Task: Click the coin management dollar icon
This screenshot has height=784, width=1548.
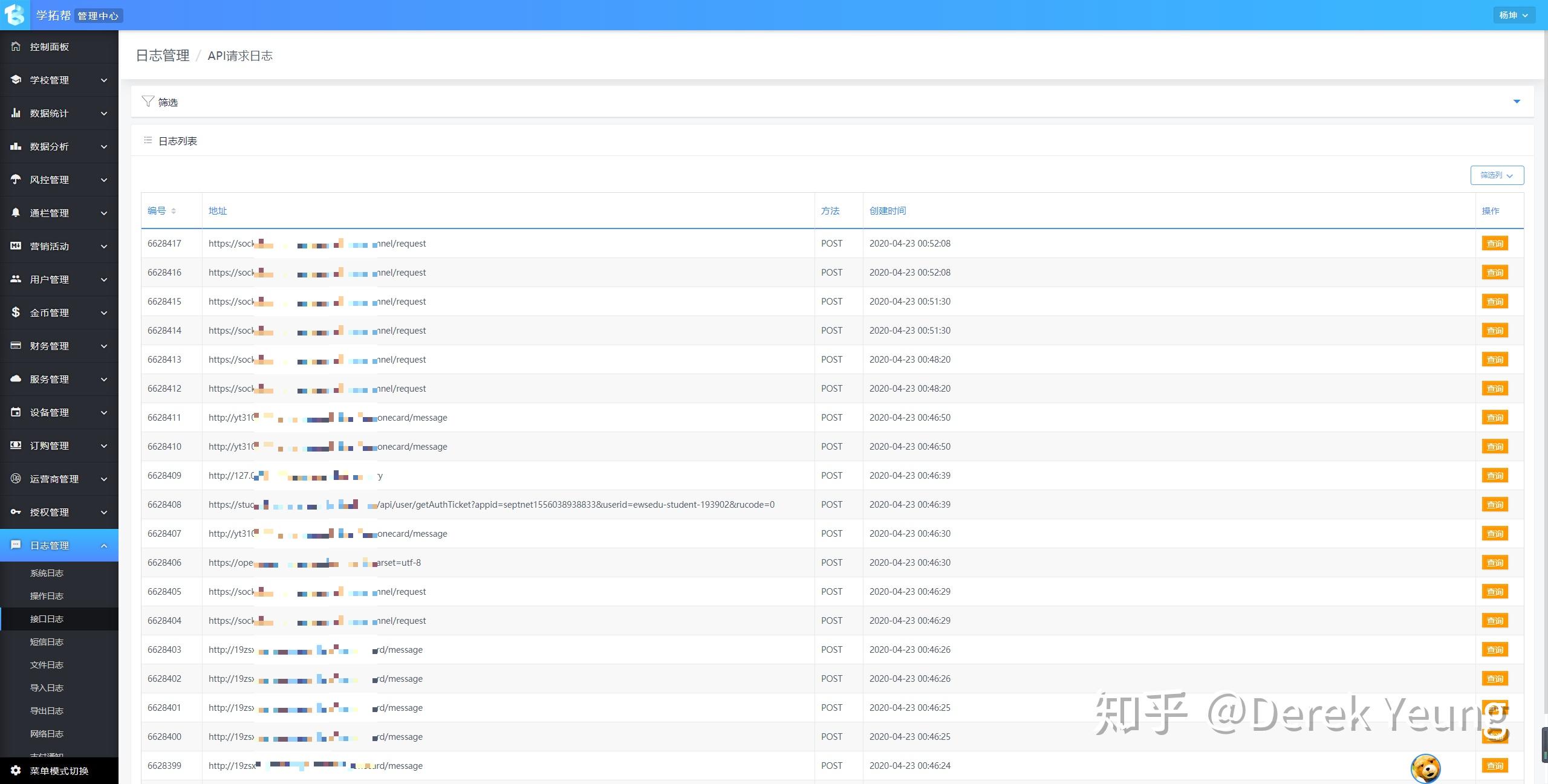Action: [16, 313]
